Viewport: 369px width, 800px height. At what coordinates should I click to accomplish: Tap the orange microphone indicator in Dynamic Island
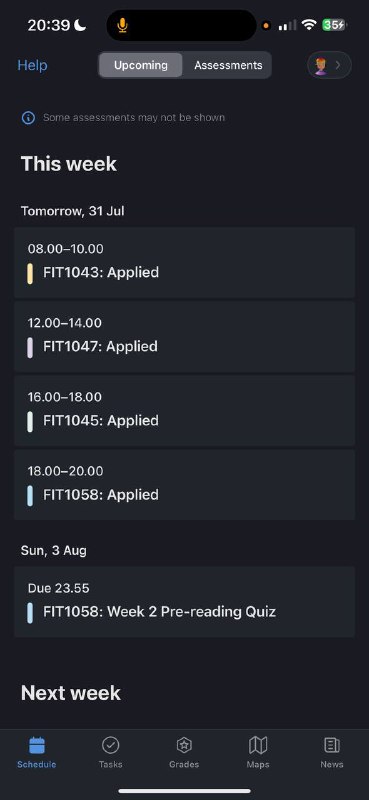tap(122, 25)
